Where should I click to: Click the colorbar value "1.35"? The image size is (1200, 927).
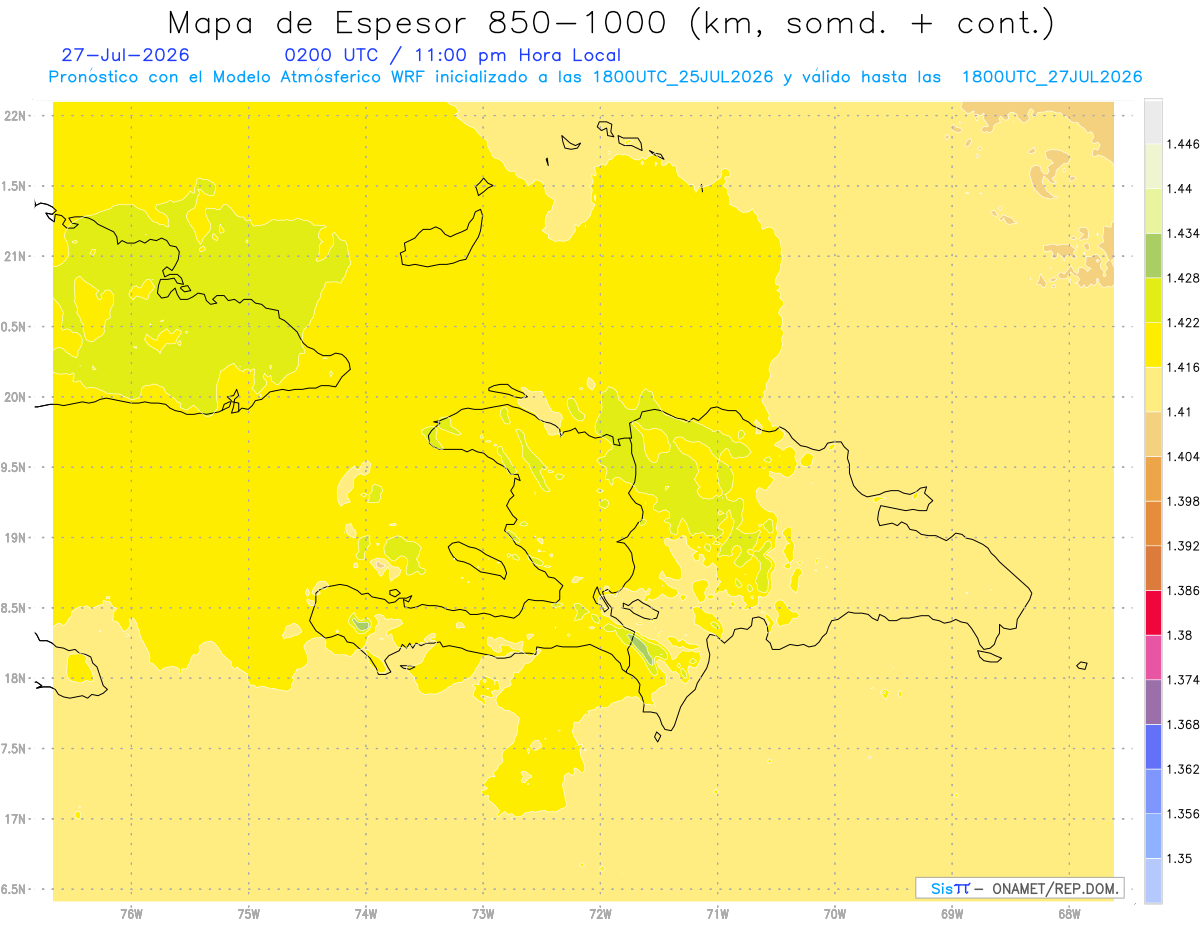pos(1181,858)
